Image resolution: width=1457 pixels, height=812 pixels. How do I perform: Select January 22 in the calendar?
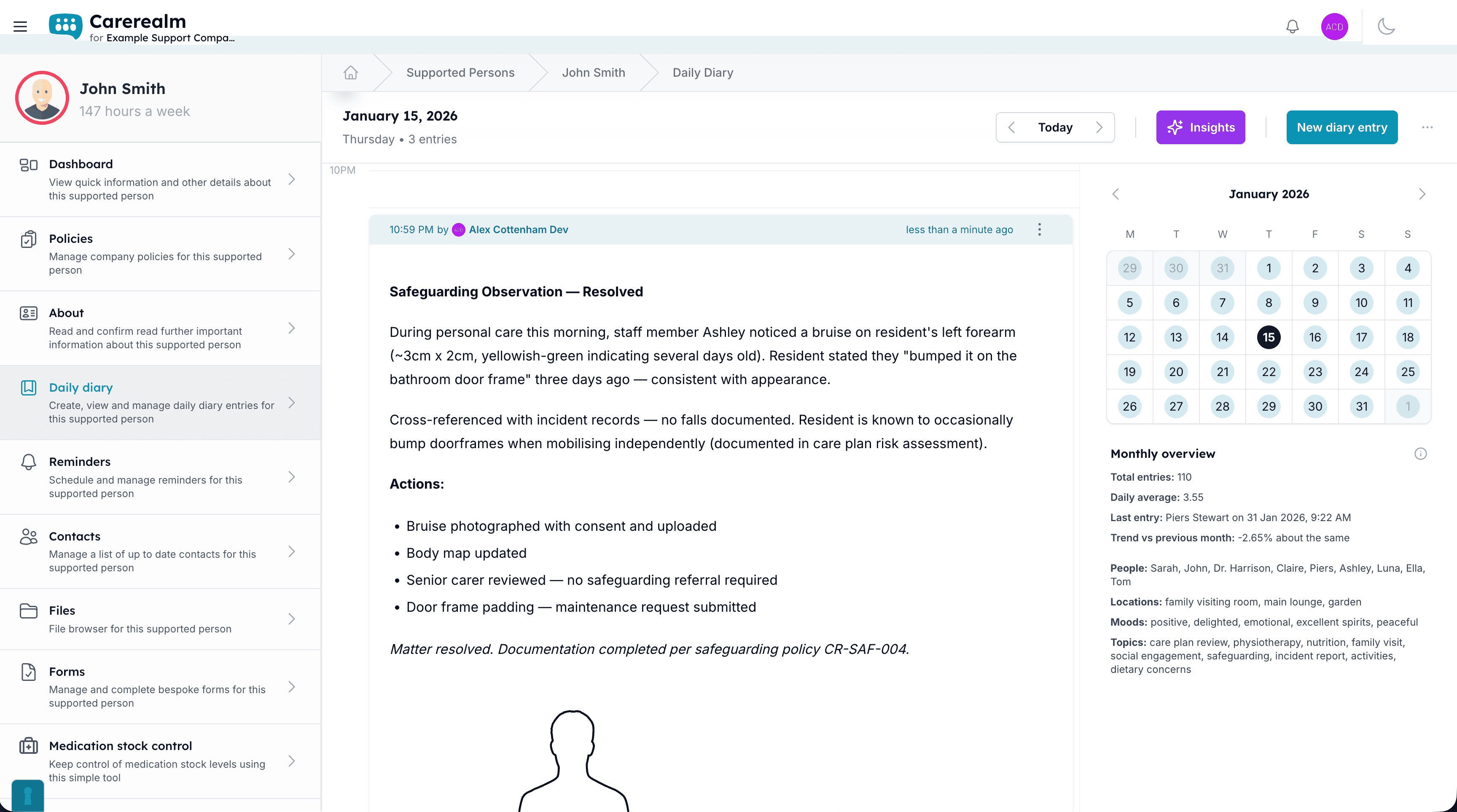tap(1269, 371)
